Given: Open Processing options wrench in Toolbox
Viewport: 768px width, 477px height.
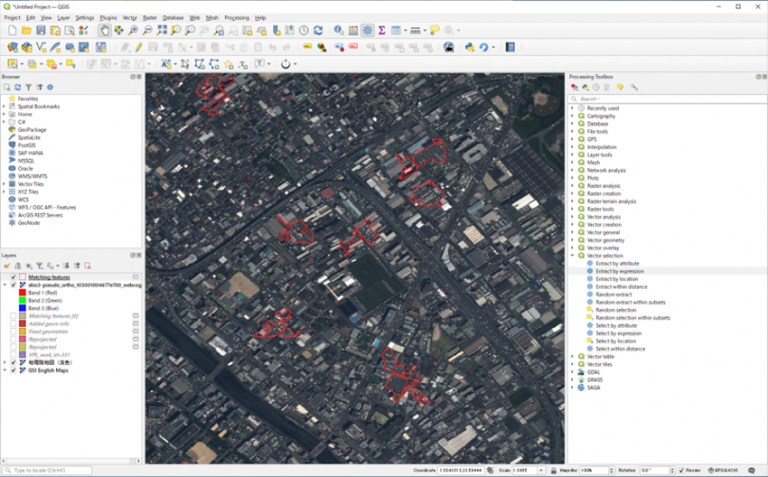Looking at the screenshot, I should tap(634, 87).
